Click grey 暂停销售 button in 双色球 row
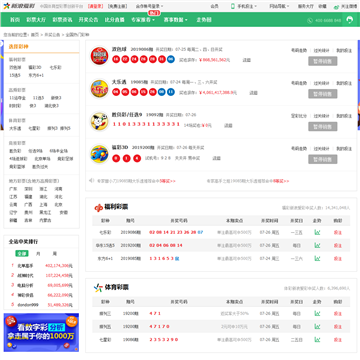Image resolution: width=360 pixels, height=360 pixels. coord(323,61)
